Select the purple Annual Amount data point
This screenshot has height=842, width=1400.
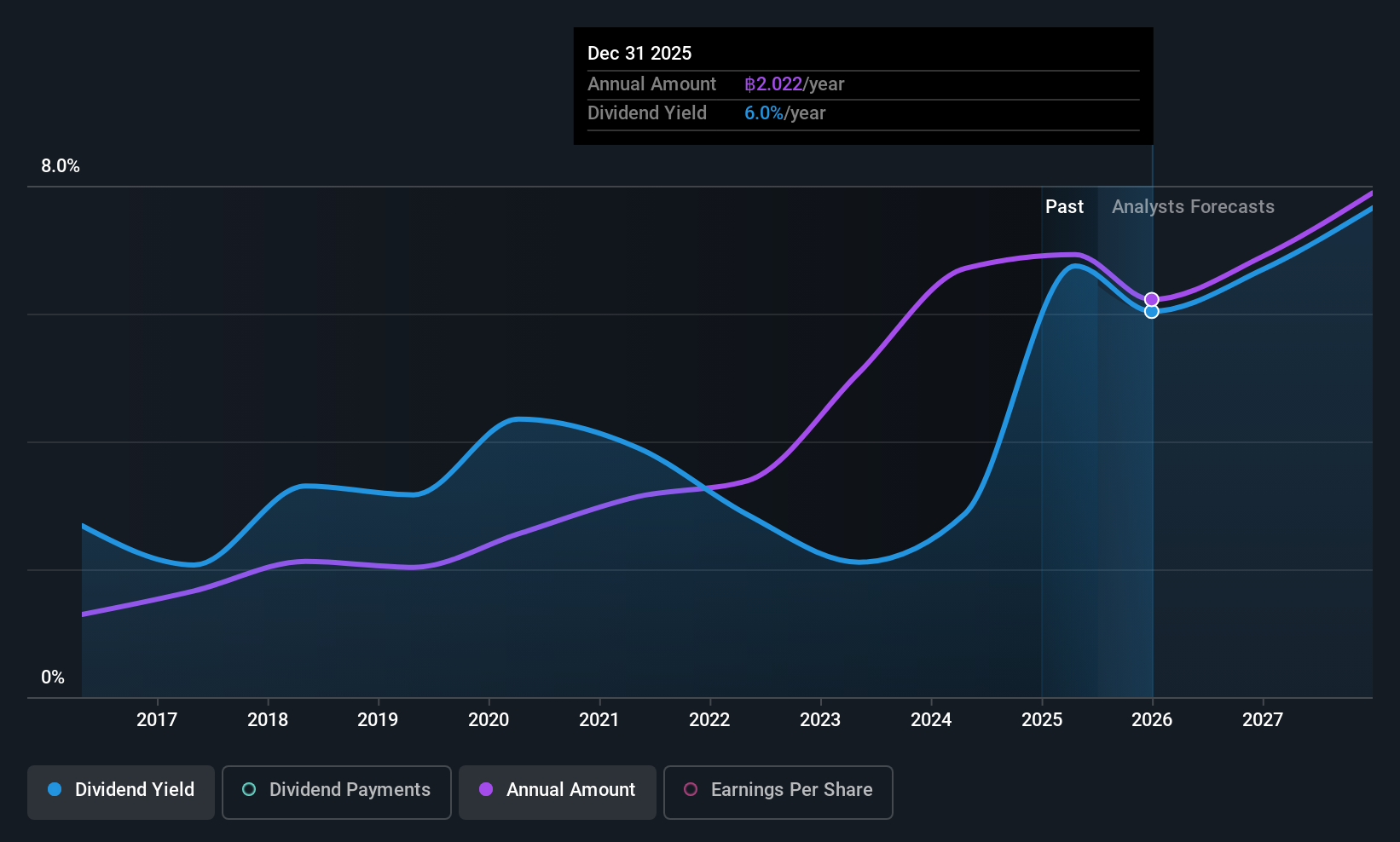coord(1152,299)
